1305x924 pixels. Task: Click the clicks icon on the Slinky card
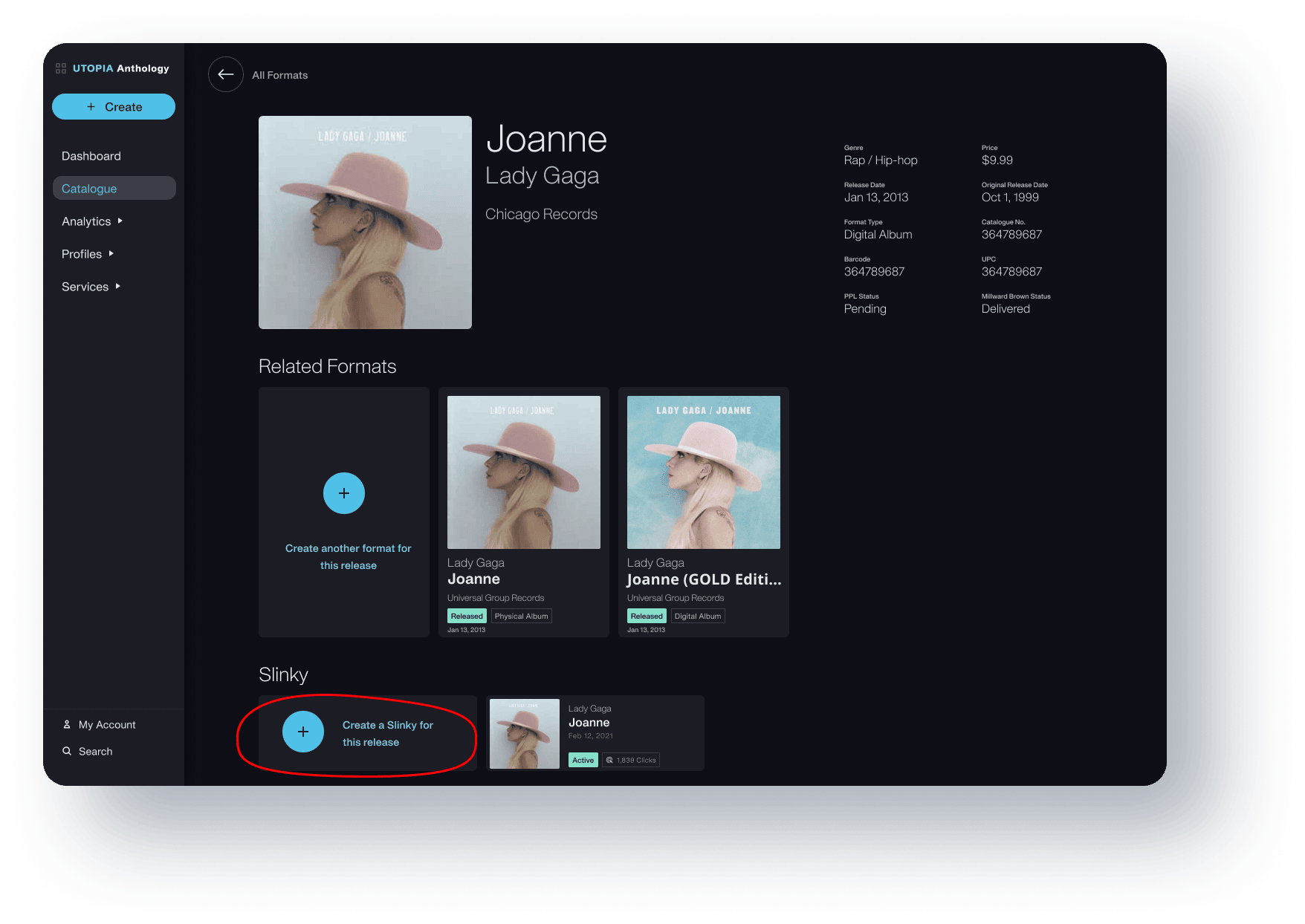coord(609,760)
